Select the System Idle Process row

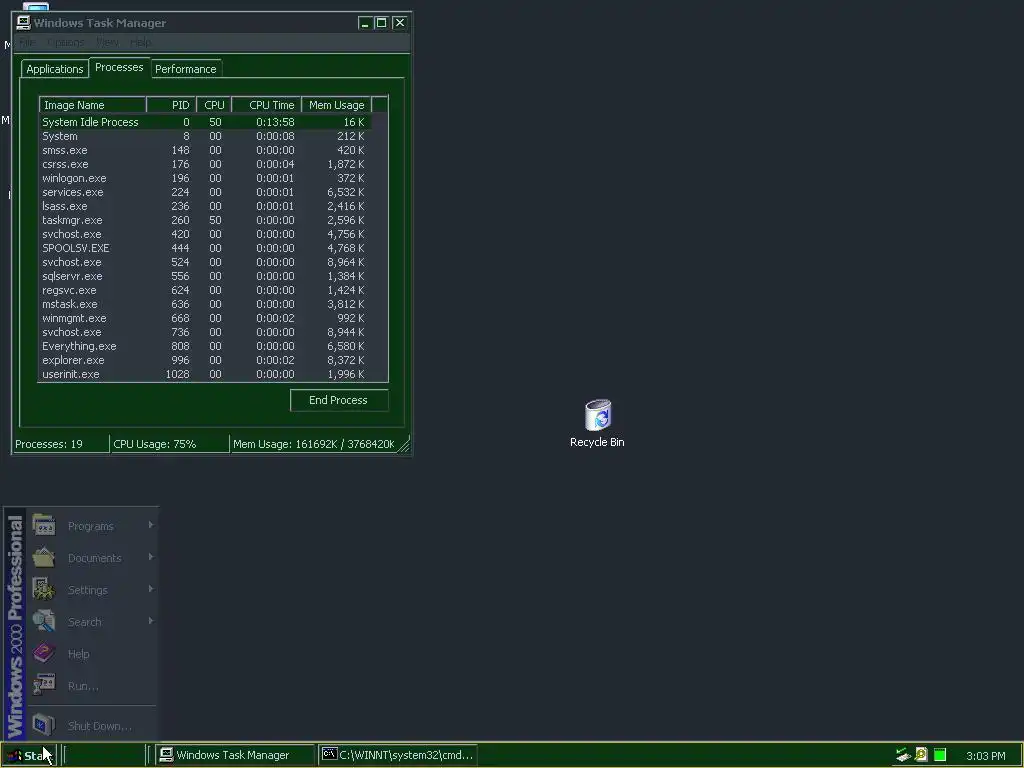point(205,122)
